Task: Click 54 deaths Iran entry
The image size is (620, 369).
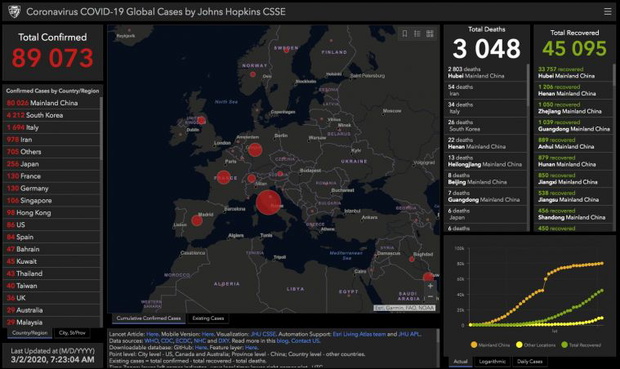Action: pos(486,90)
